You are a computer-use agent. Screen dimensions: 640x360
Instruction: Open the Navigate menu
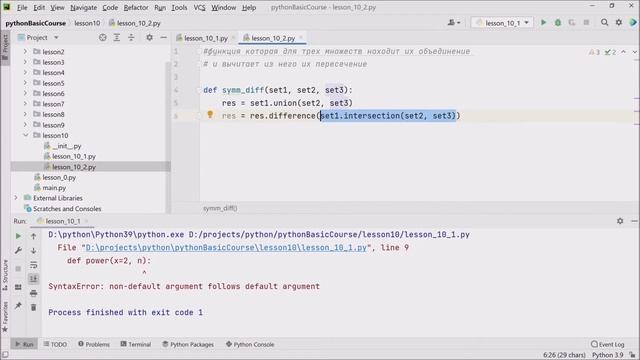pyautogui.click(x=83, y=7)
